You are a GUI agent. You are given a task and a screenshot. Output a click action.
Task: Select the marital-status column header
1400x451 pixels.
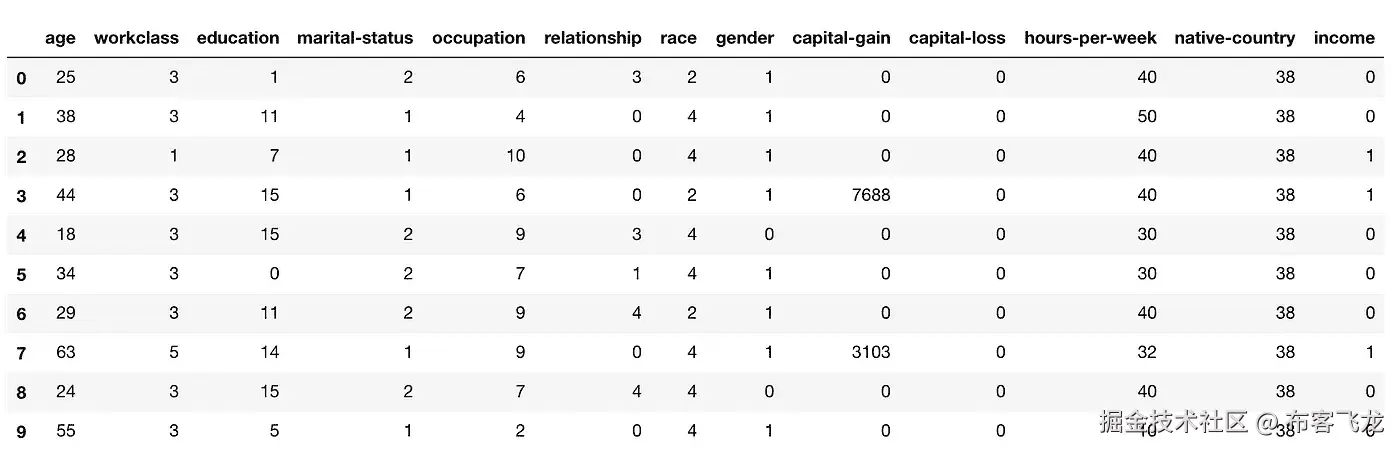coord(355,38)
